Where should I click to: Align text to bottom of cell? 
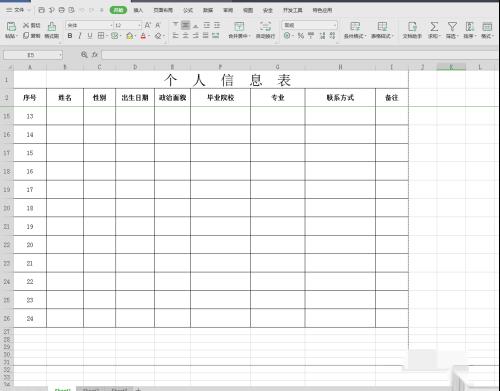click(x=196, y=25)
